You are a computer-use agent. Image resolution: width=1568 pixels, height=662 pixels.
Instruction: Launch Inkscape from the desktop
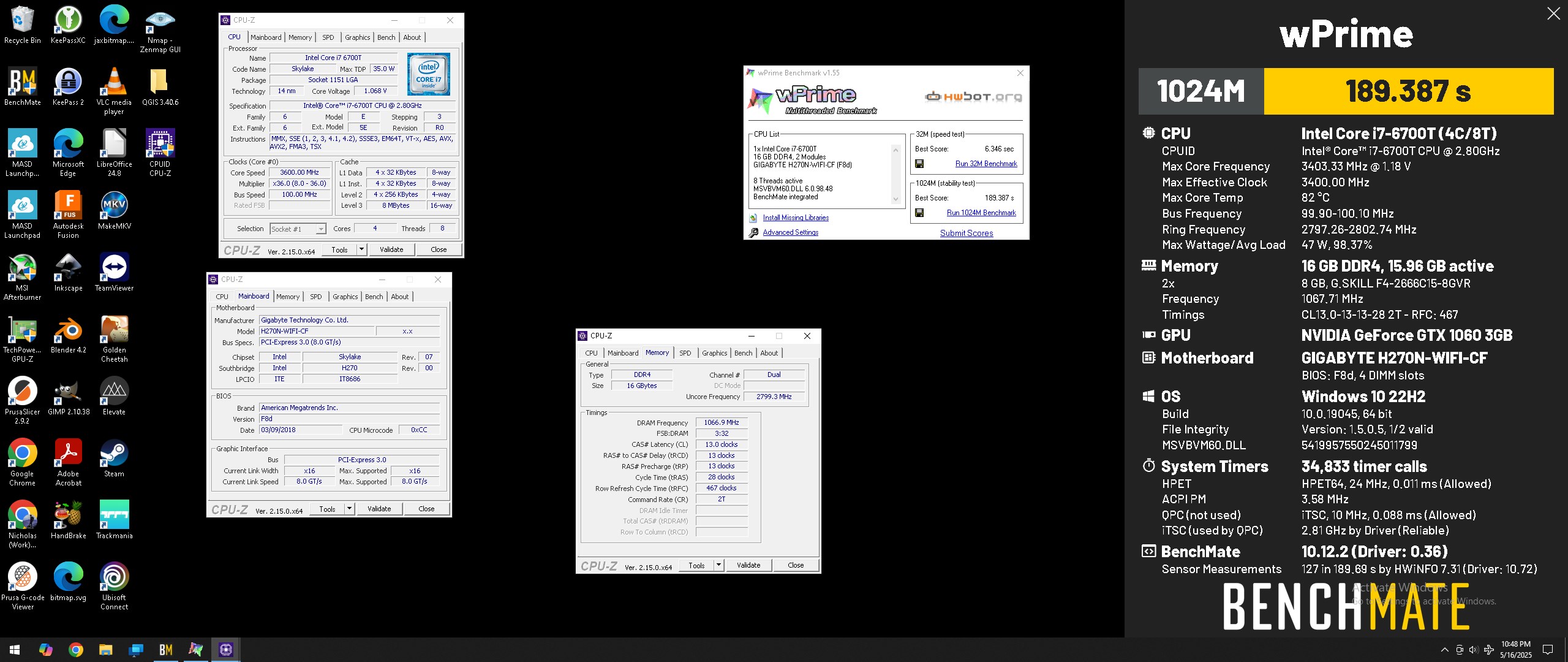(x=68, y=272)
